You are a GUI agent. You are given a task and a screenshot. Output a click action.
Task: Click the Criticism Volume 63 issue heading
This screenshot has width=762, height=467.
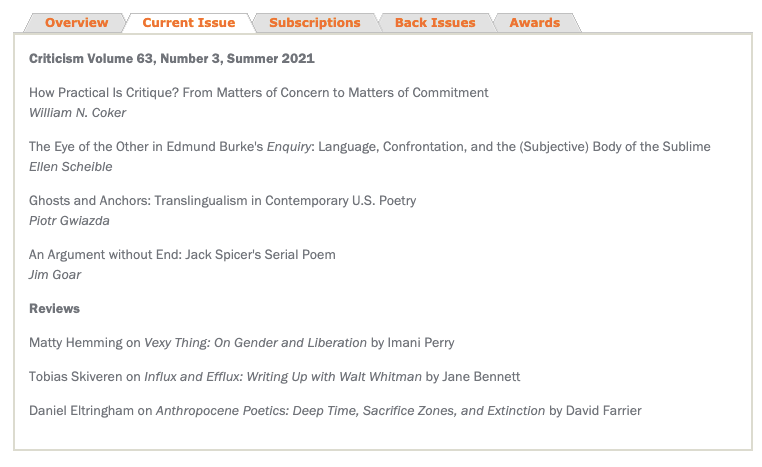point(172,59)
